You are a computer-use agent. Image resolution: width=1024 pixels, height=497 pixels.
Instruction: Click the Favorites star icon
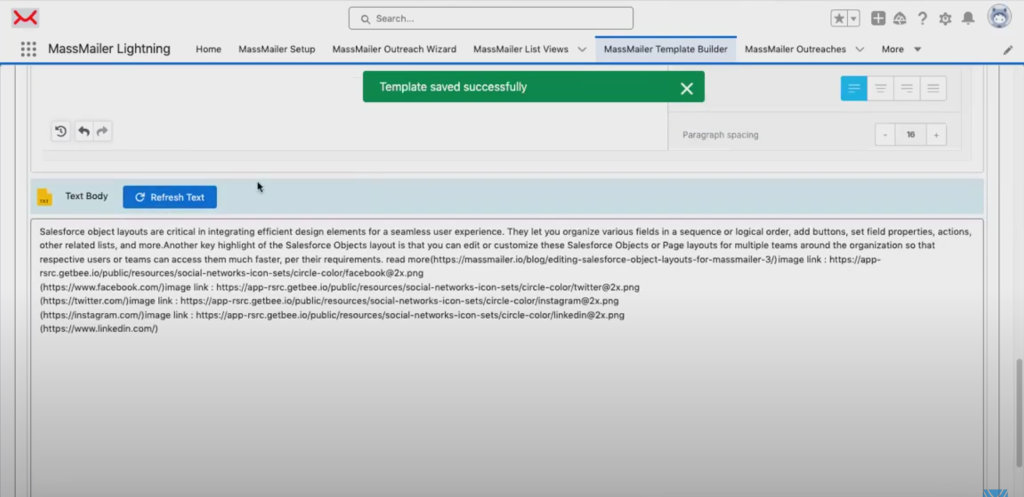pyautogui.click(x=839, y=18)
